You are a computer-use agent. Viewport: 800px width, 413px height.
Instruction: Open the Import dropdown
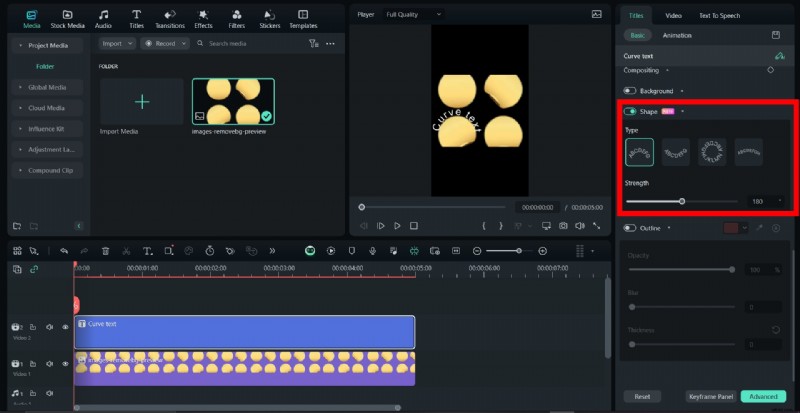pos(117,44)
